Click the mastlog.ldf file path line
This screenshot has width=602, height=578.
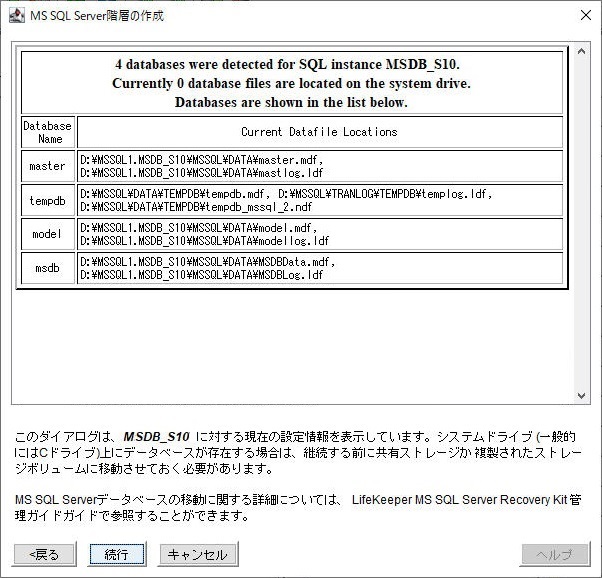[202, 173]
